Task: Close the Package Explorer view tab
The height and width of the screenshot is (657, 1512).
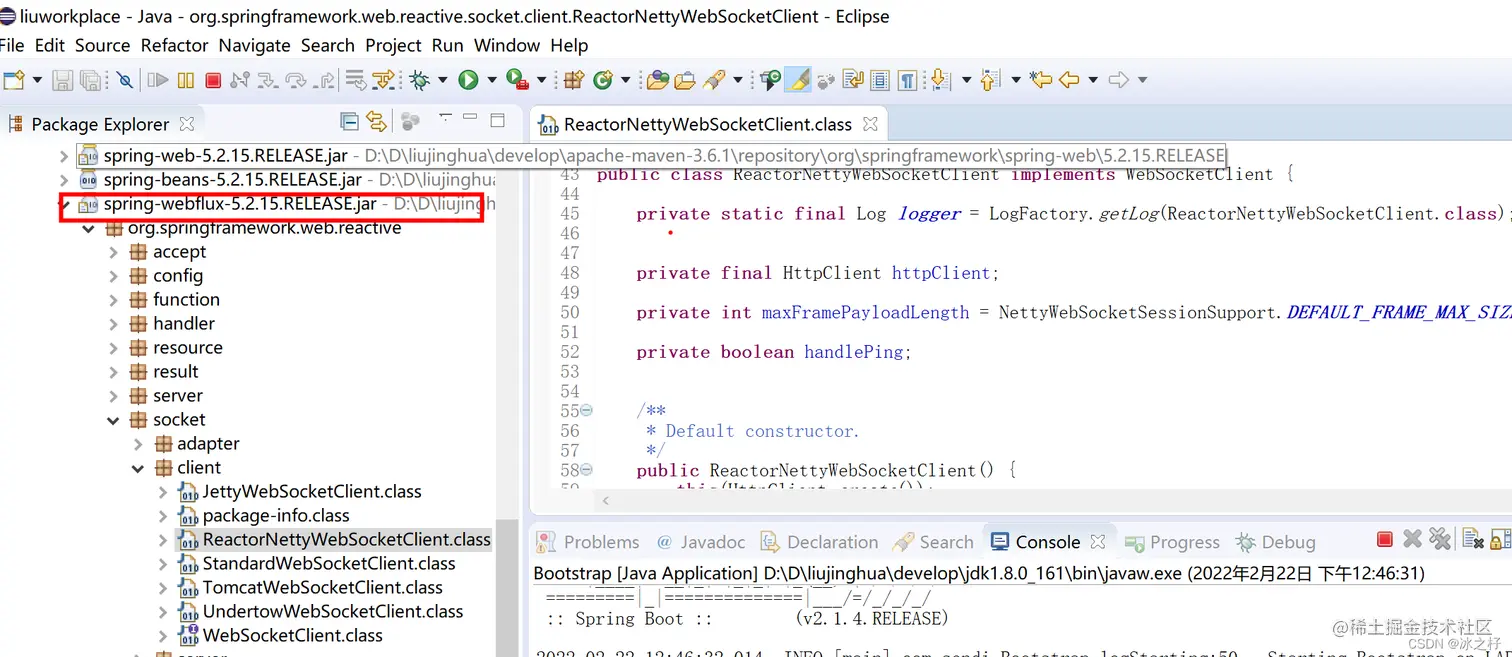Action: 186,124
